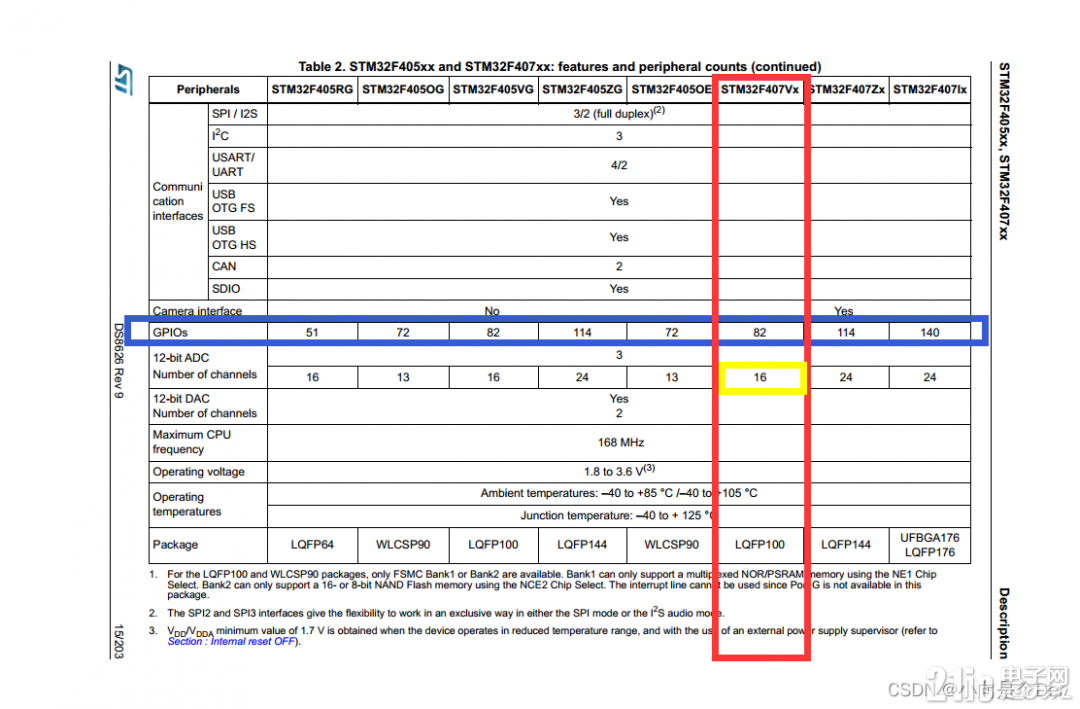Click the 'Junction temperature' value line
The width and height of the screenshot is (1080, 709).
[x=619, y=515]
